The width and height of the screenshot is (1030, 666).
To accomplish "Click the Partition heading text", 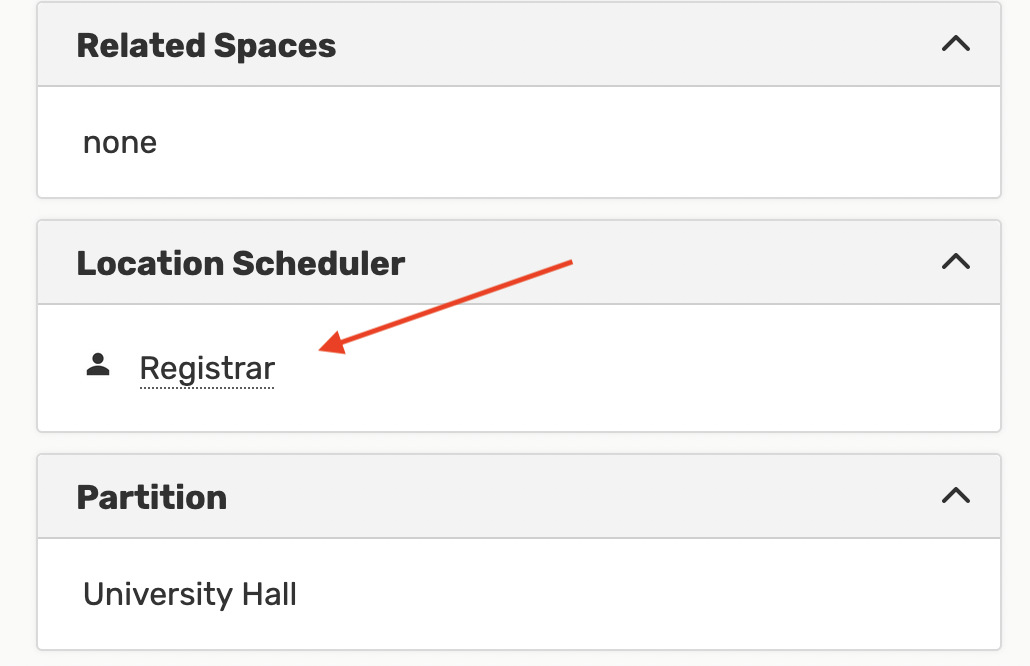I will [152, 498].
